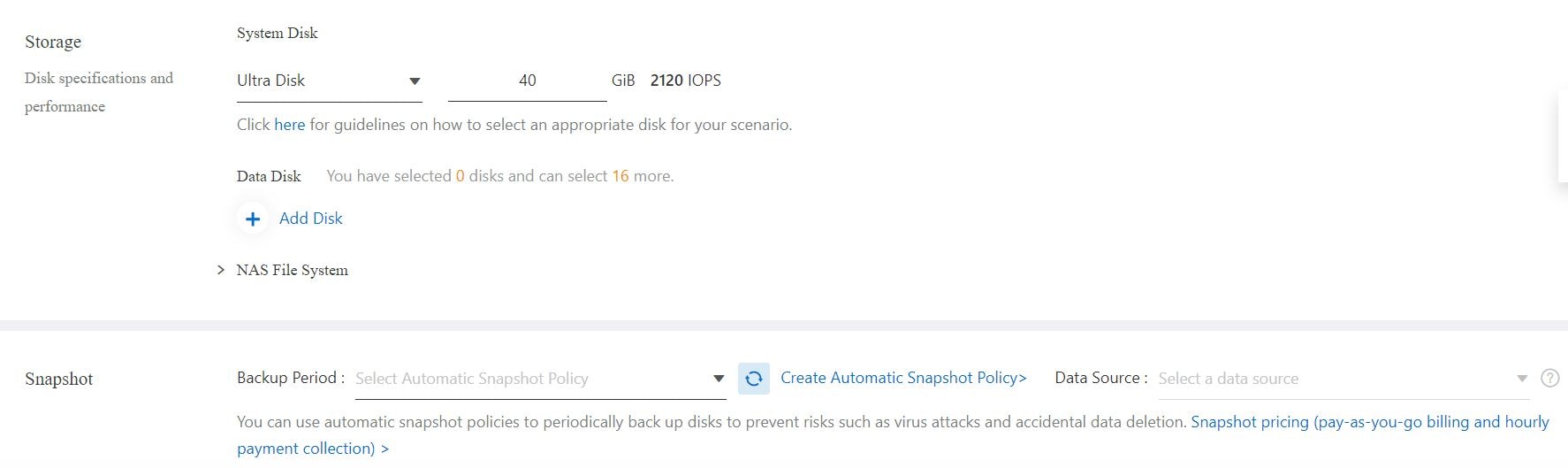Click the plus icon beside Add Disk
Image resolution: width=1568 pixels, height=468 pixels.
[x=253, y=219]
